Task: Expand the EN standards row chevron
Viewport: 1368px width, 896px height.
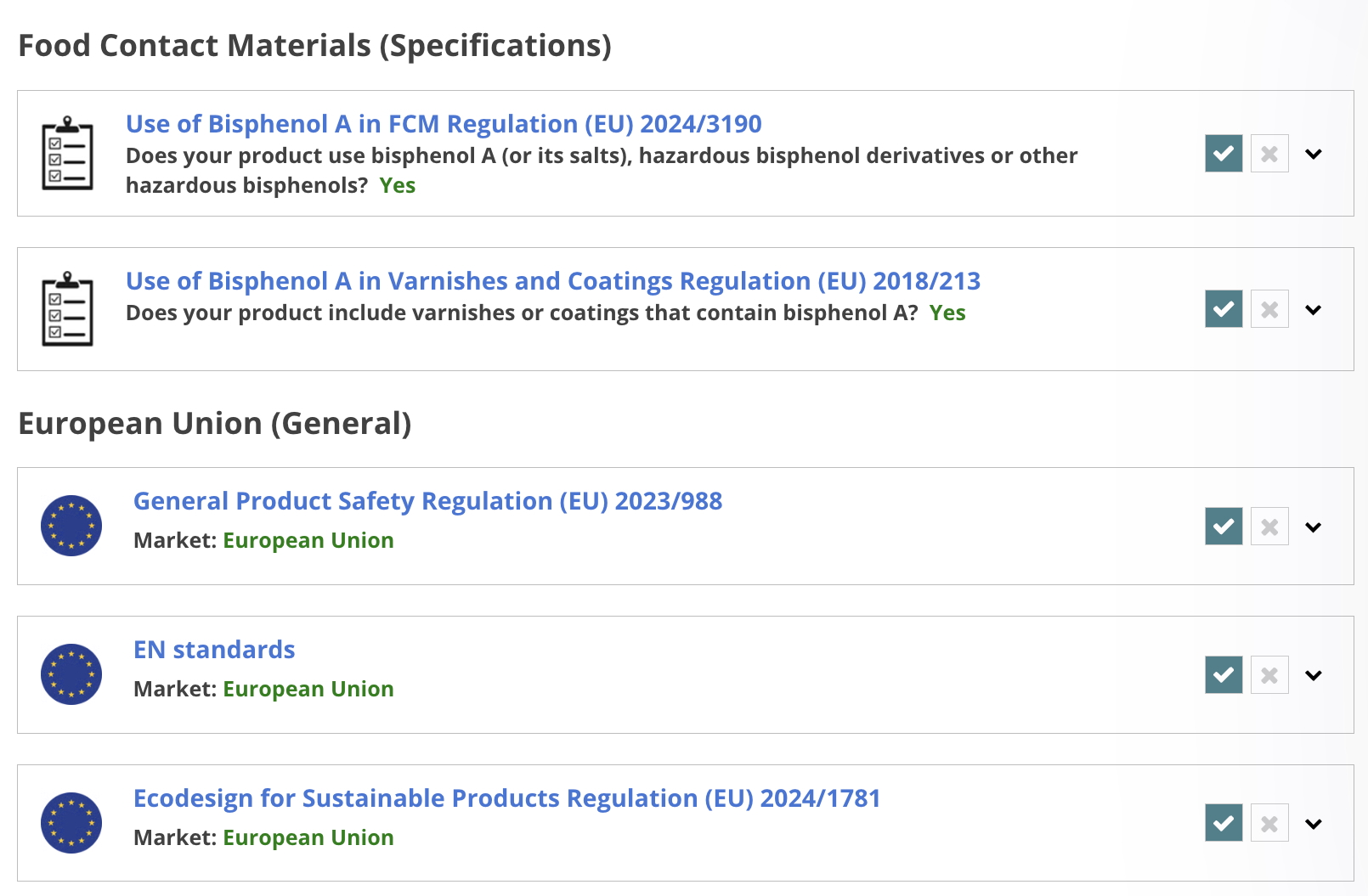Action: click(x=1314, y=676)
